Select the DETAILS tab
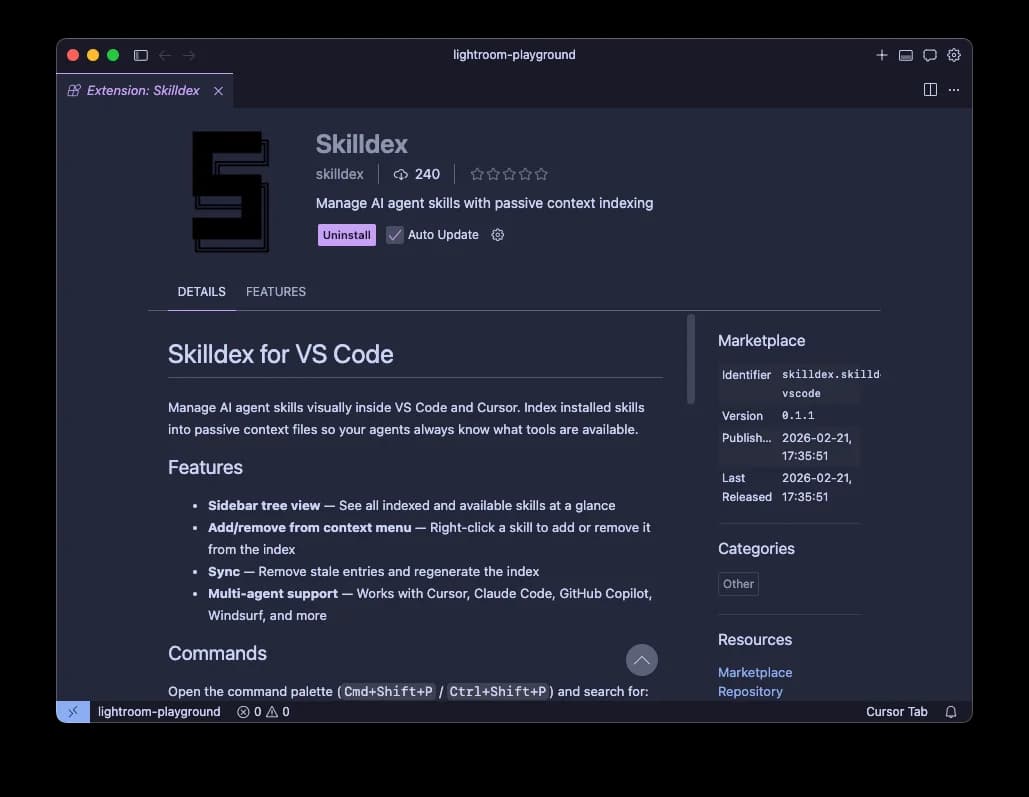Viewport: 1029px width, 797px height. [x=201, y=292]
